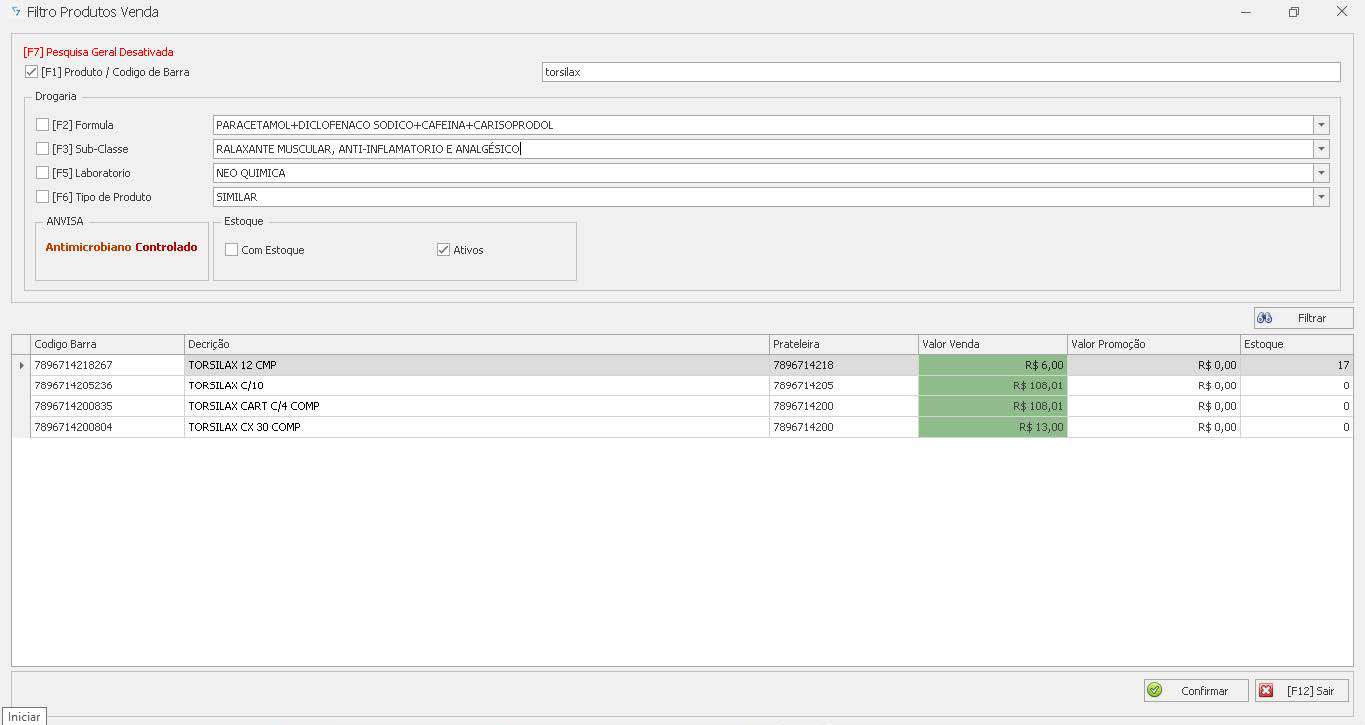
Task: Click the Confirmar button
Action: click(1196, 691)
